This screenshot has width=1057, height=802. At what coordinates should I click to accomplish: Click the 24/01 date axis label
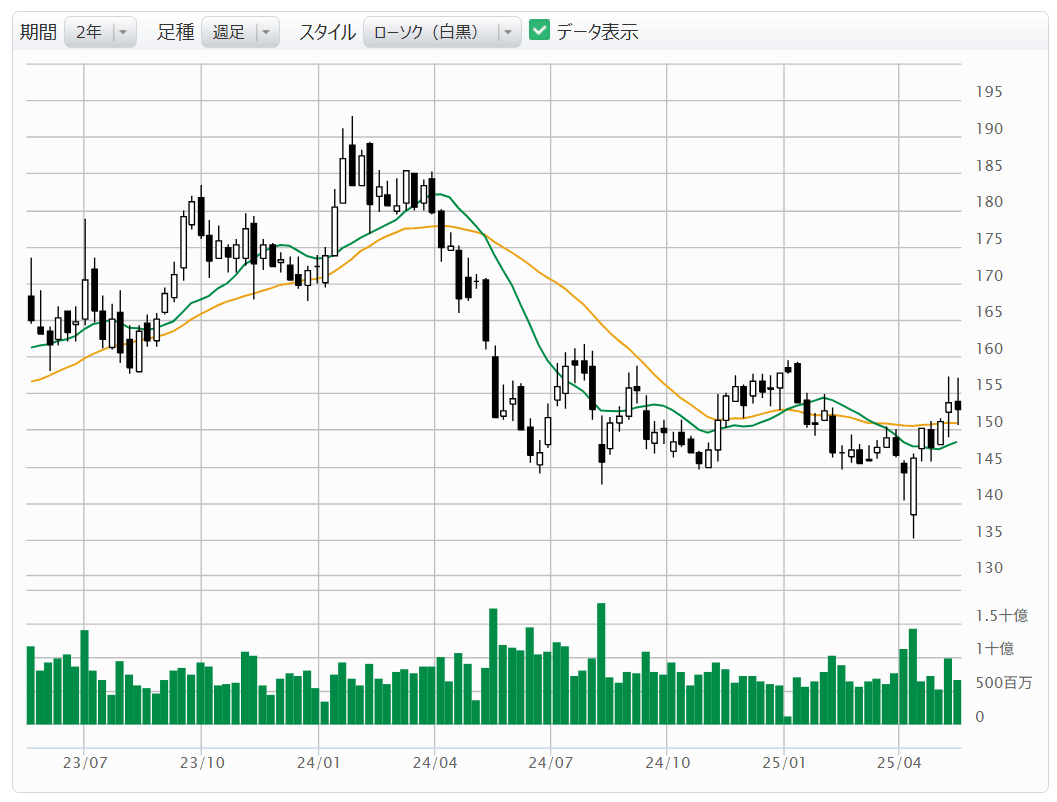318,762
